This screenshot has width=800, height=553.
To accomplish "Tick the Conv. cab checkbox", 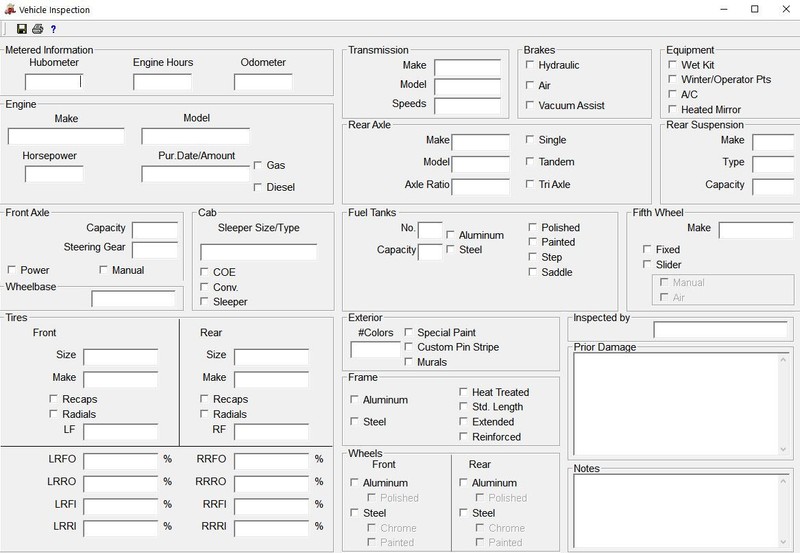I will click(204, 287).
